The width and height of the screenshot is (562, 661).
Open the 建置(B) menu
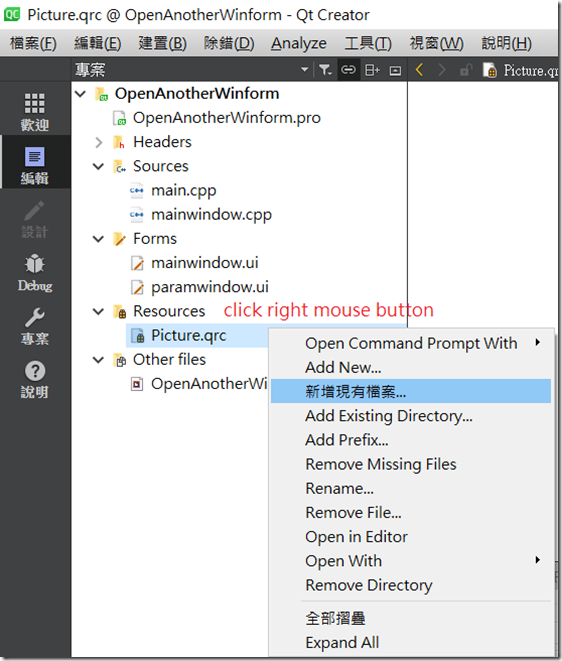click(163, 43)
